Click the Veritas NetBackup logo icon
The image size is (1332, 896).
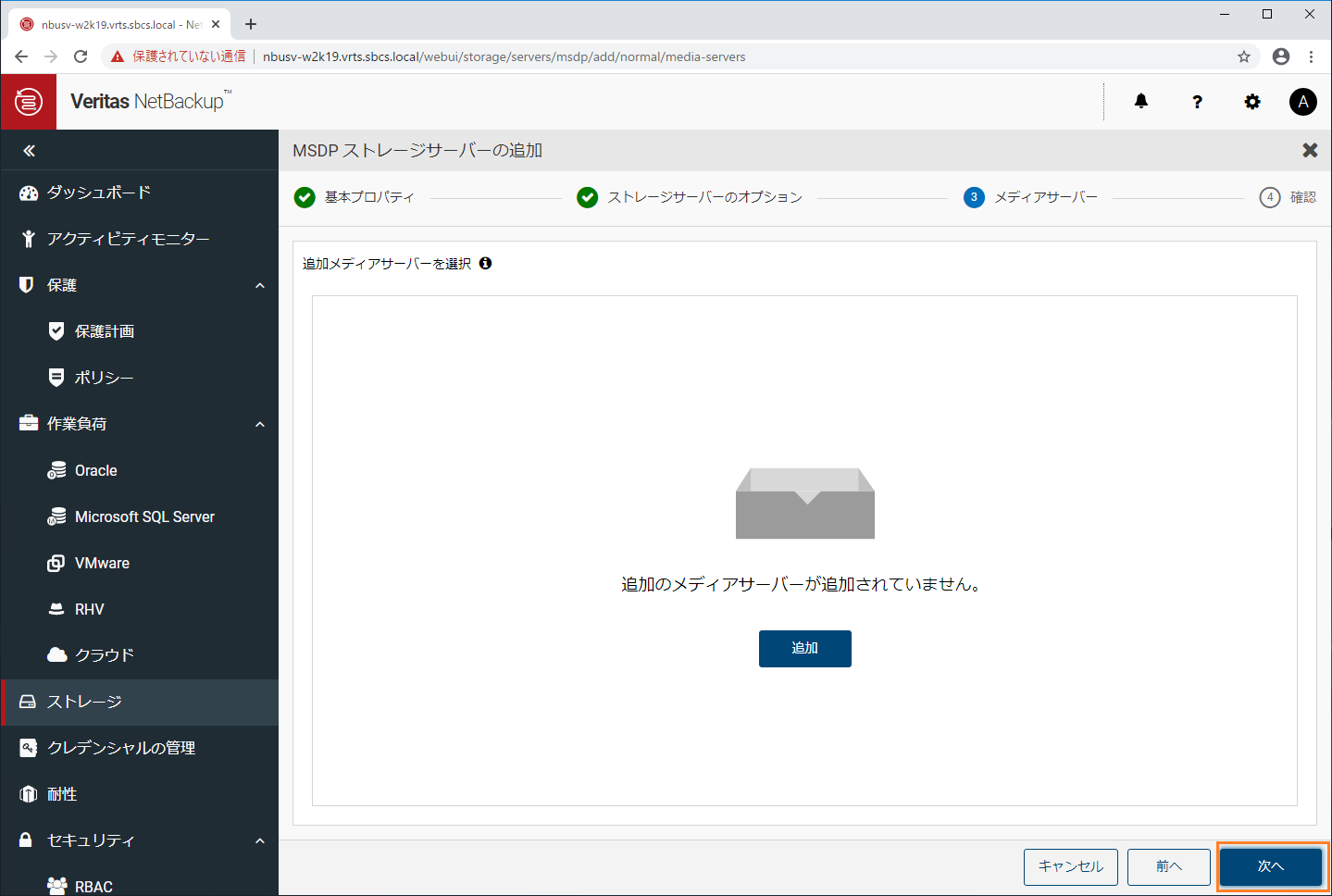[x=29, y=102]
